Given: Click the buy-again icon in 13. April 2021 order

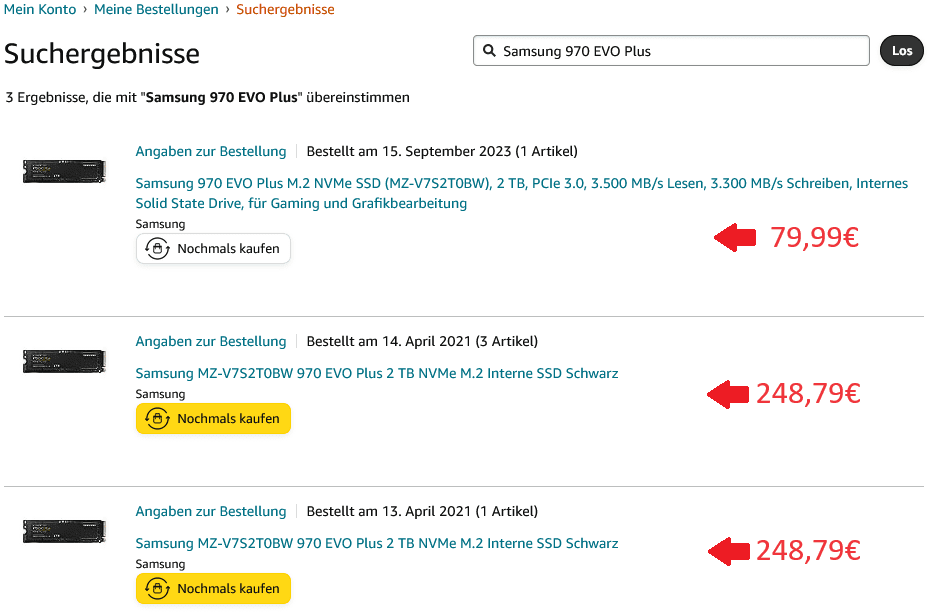Looking at the screenshot, I should click(x=157, y=588).
